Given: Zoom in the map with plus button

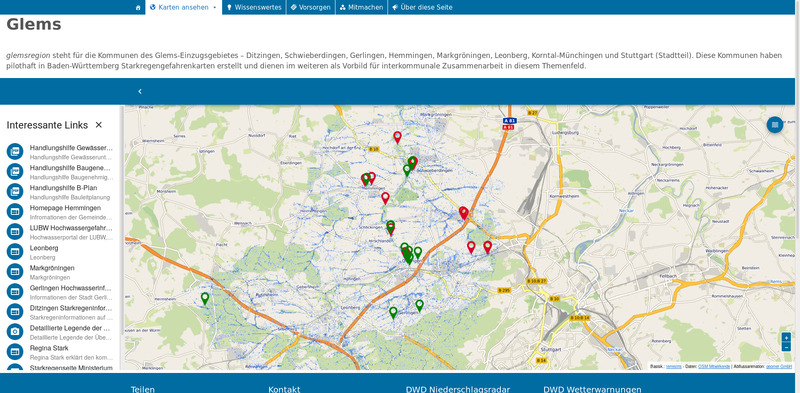Looking at the screenshot, I should coord(786,337).
